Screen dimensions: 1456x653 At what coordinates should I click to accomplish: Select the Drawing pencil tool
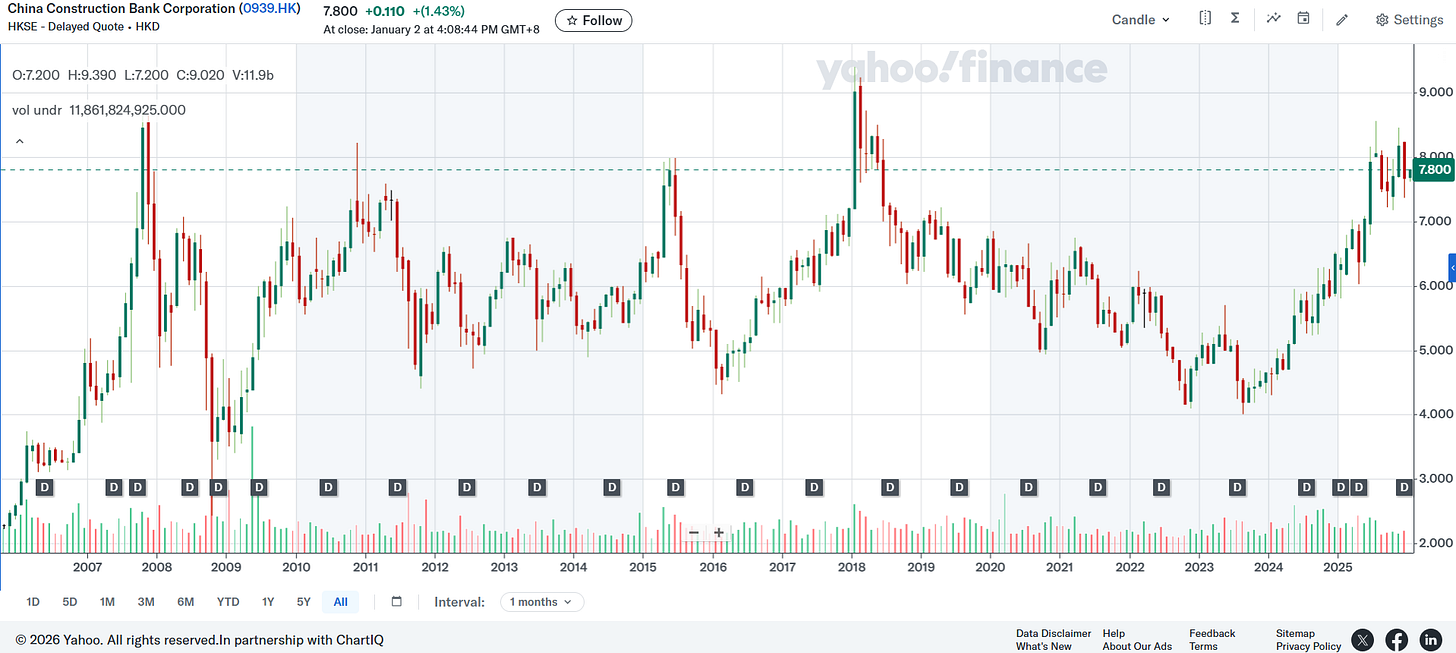(x=1342, y=18)
